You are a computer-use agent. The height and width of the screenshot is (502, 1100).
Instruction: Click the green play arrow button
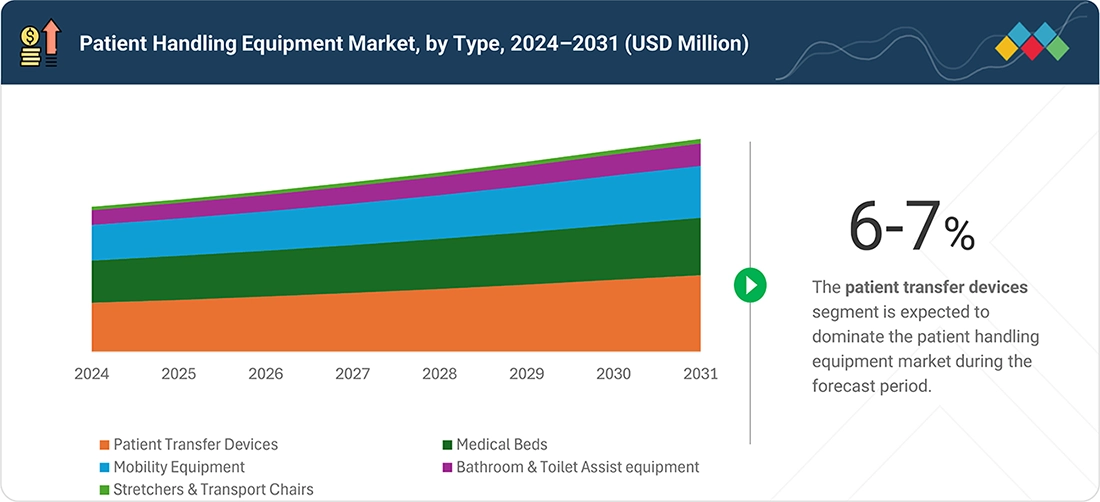click(750, 285)
